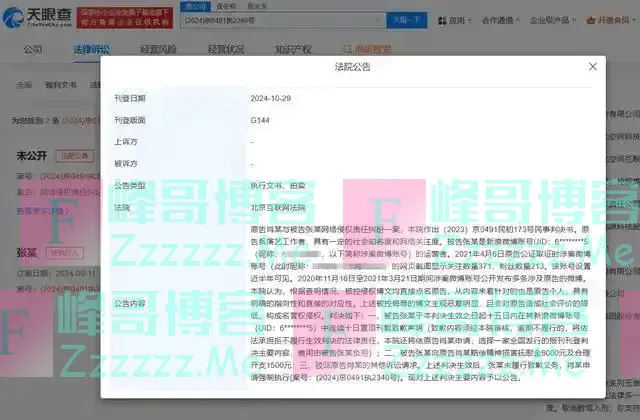Click the 应用 grid icon
Viewport: 640px width, 420px height.
tap(442, 20)
